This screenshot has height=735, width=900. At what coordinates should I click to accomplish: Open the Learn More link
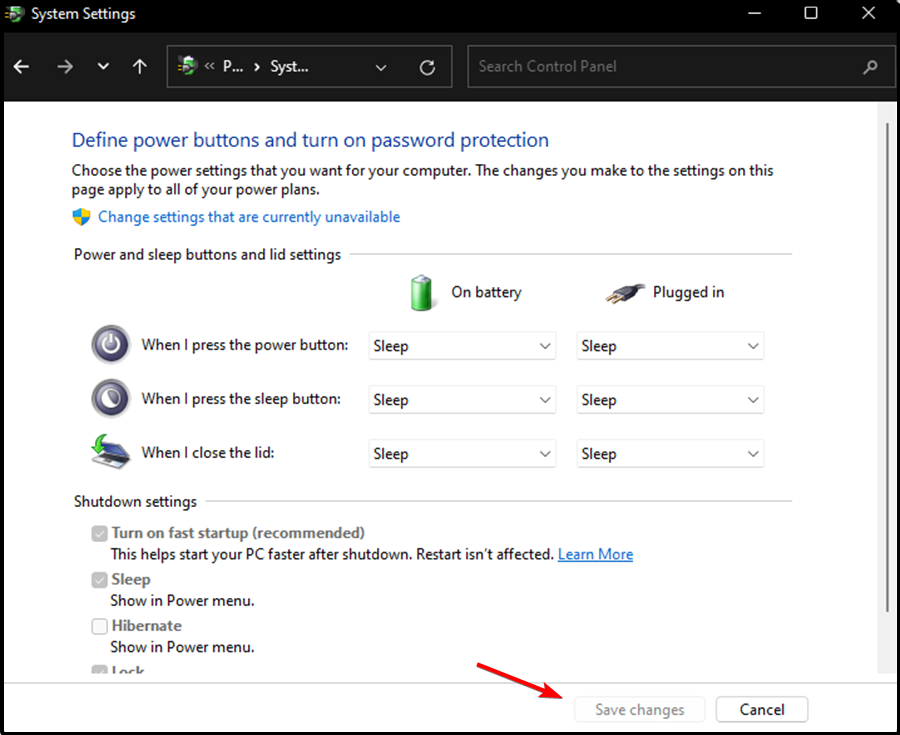[x=595, y=554]
